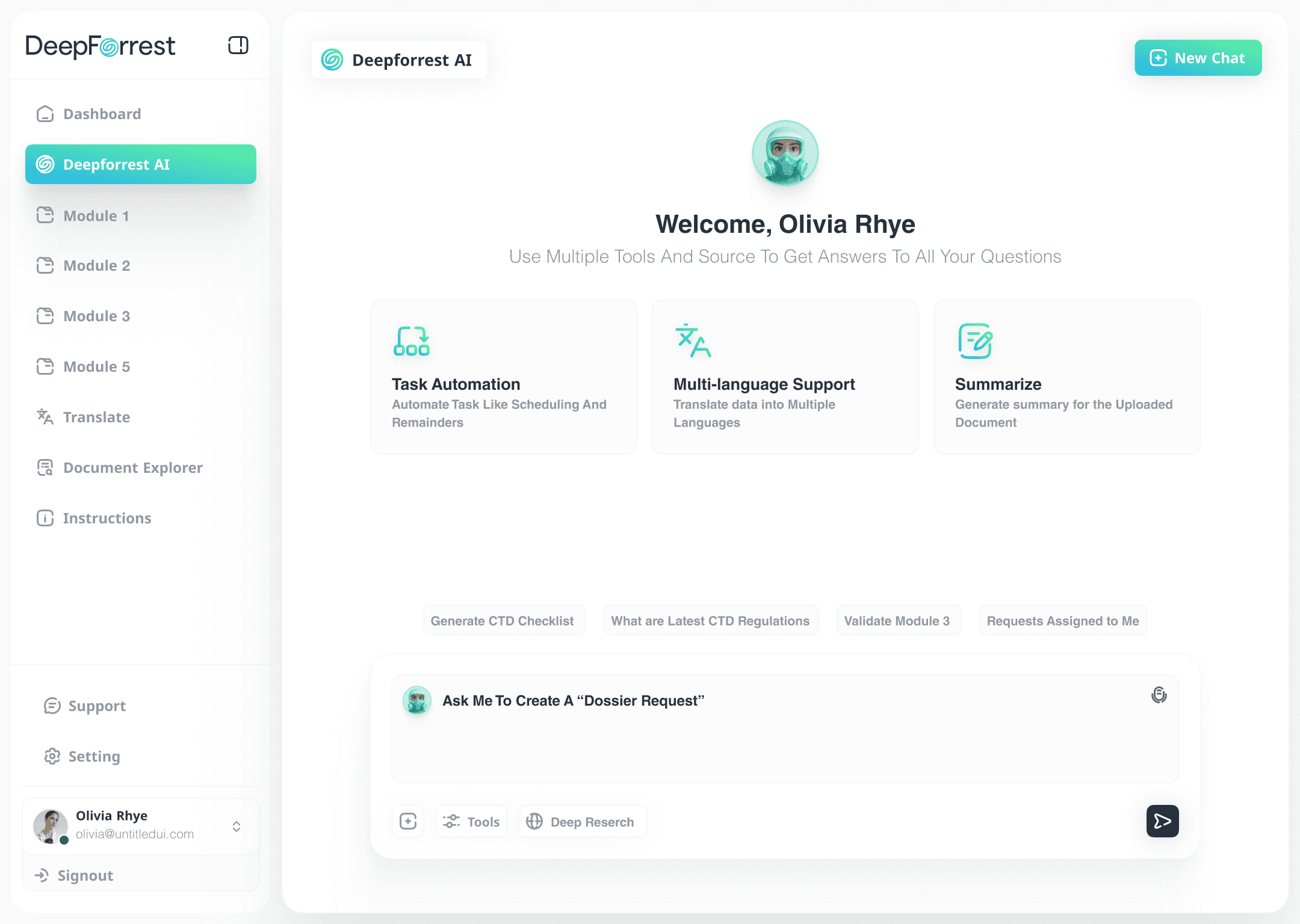Choose the Validate Module 3 prompt
Screen dimensions: 1300x924
tap(898, 620)
